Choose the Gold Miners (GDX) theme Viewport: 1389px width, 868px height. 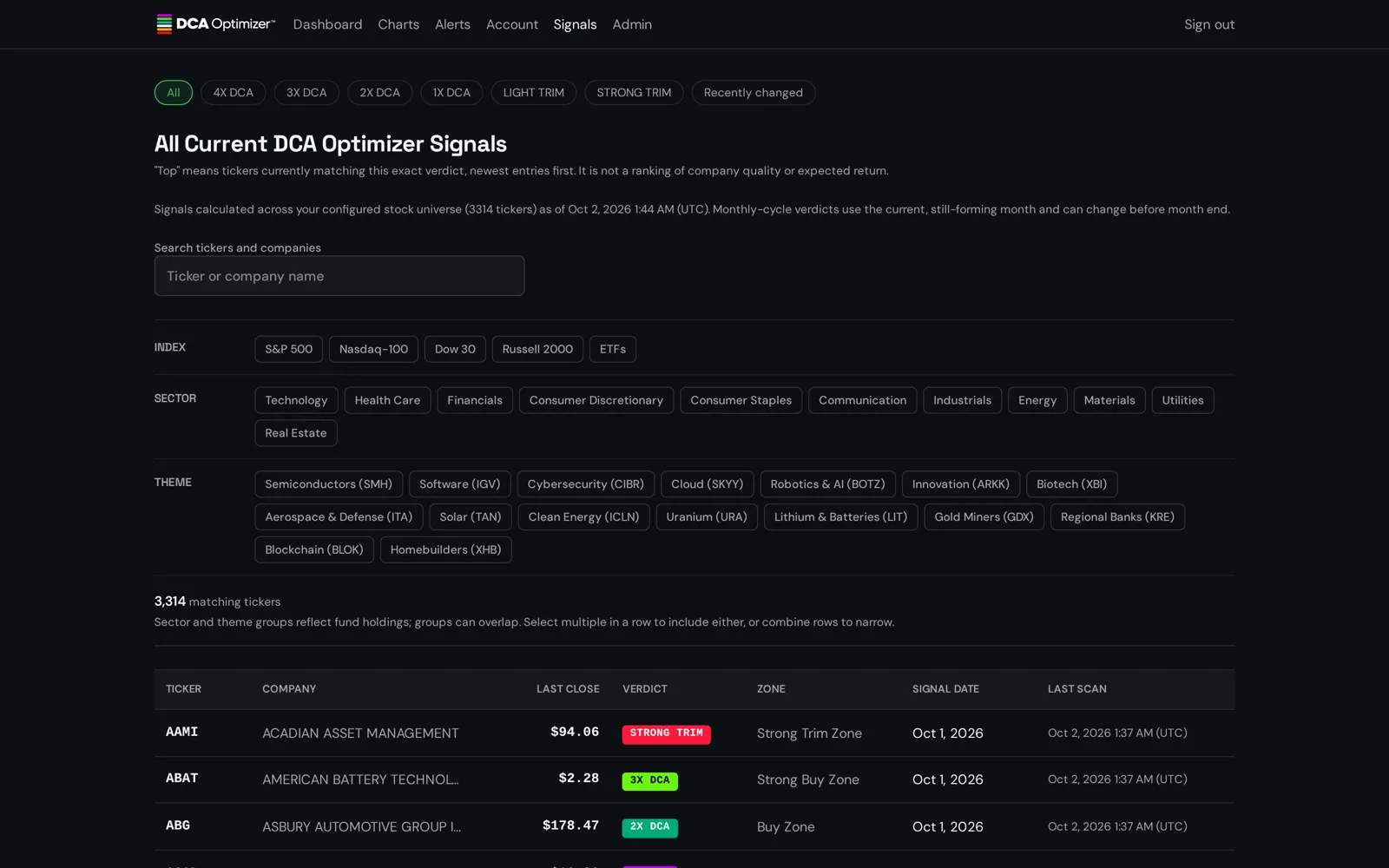pyautogui.click(x=984, y=517)
